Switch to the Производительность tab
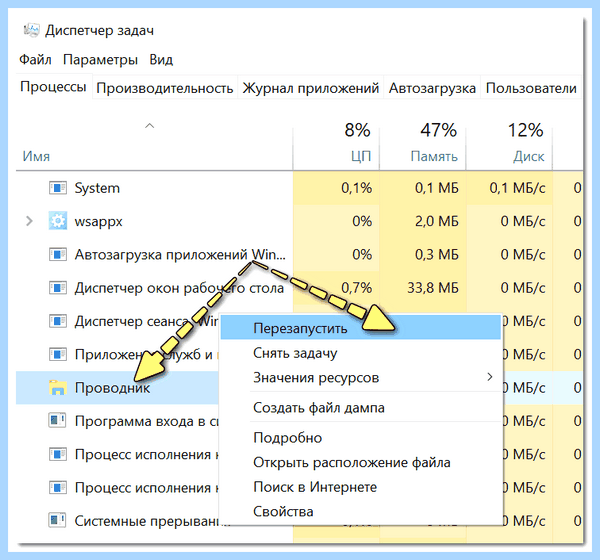The image size is (600, 560). click(x=165, y=88)
